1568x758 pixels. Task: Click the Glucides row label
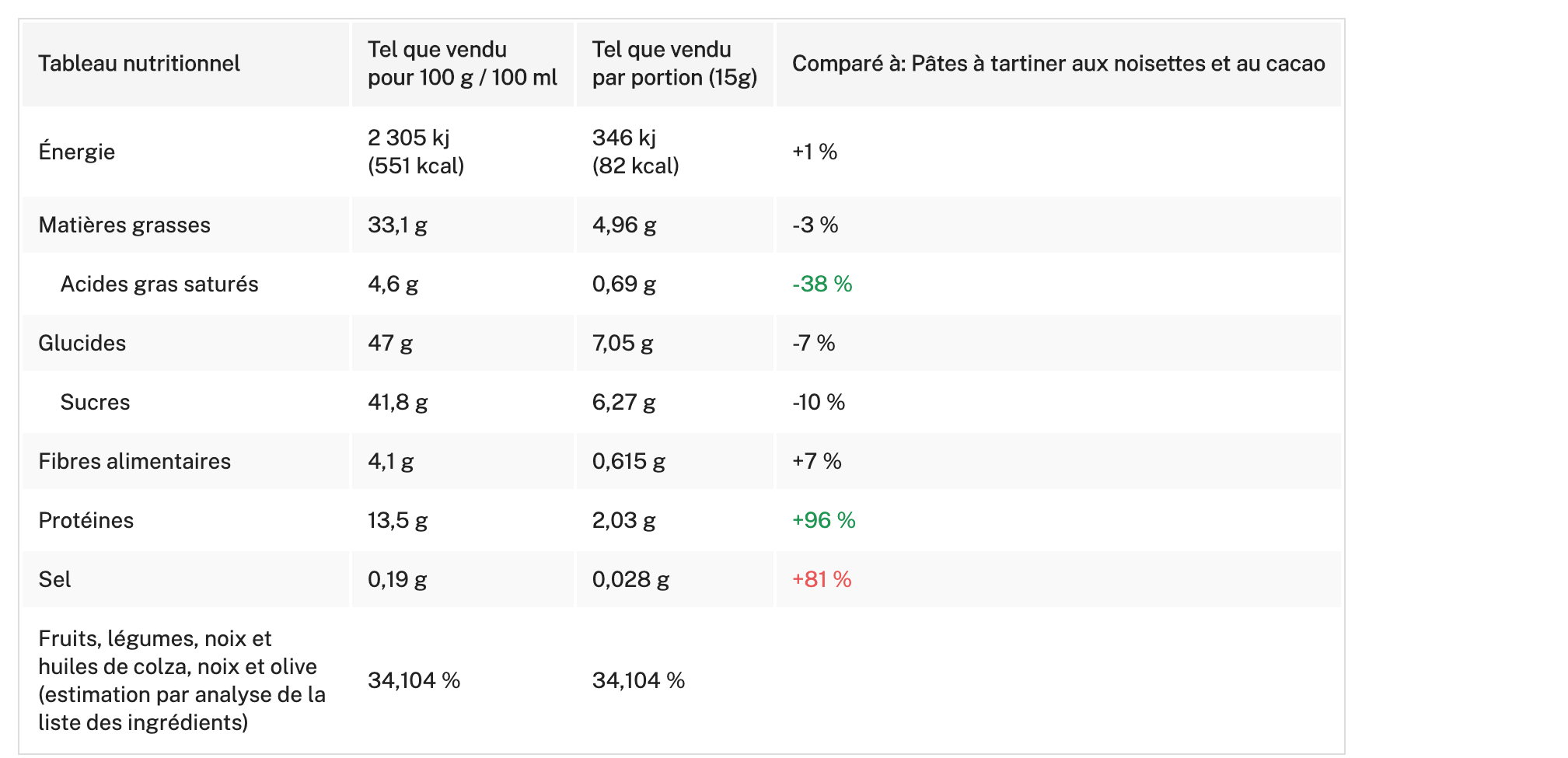click(82, 343)
